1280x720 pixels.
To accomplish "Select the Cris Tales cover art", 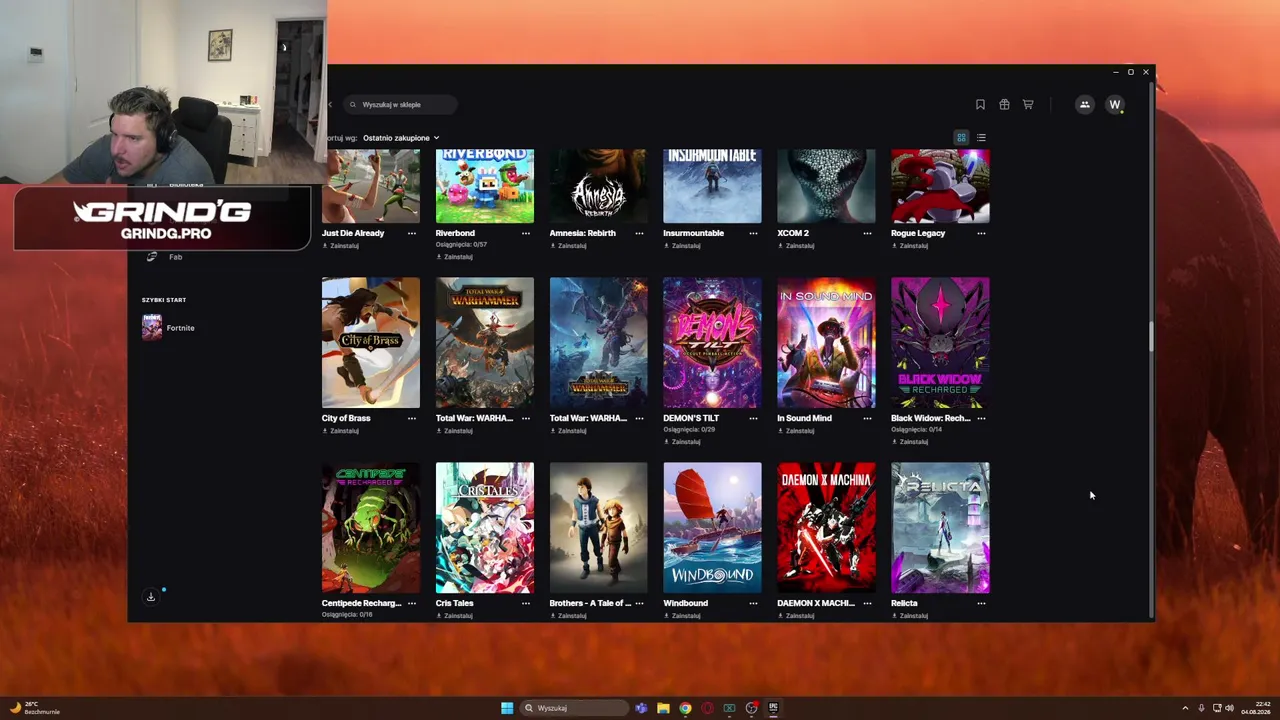I will point(485,528).
